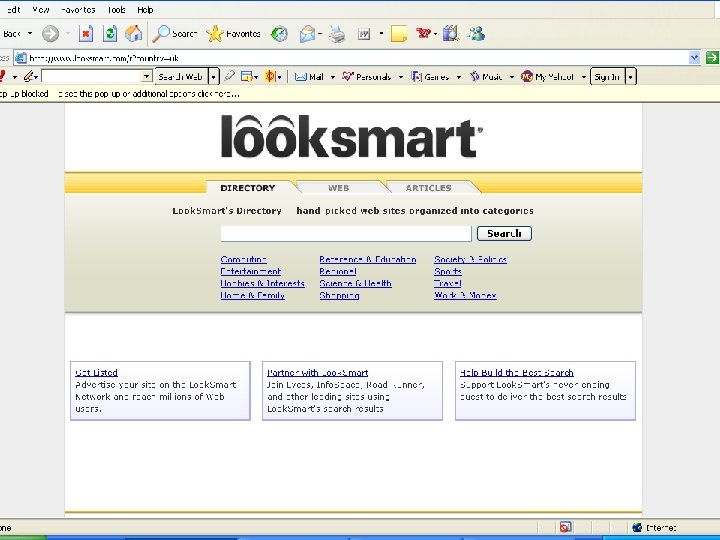This screenshot has height=540, width=720.
Task: Click the Internet zone globe icon
Action: click(x=637, y=527)
